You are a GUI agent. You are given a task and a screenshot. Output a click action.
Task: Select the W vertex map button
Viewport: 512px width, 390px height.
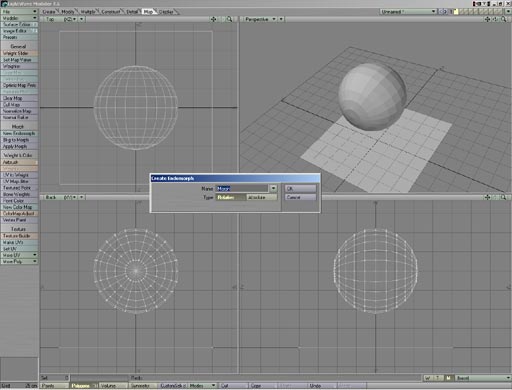point(428,378)
